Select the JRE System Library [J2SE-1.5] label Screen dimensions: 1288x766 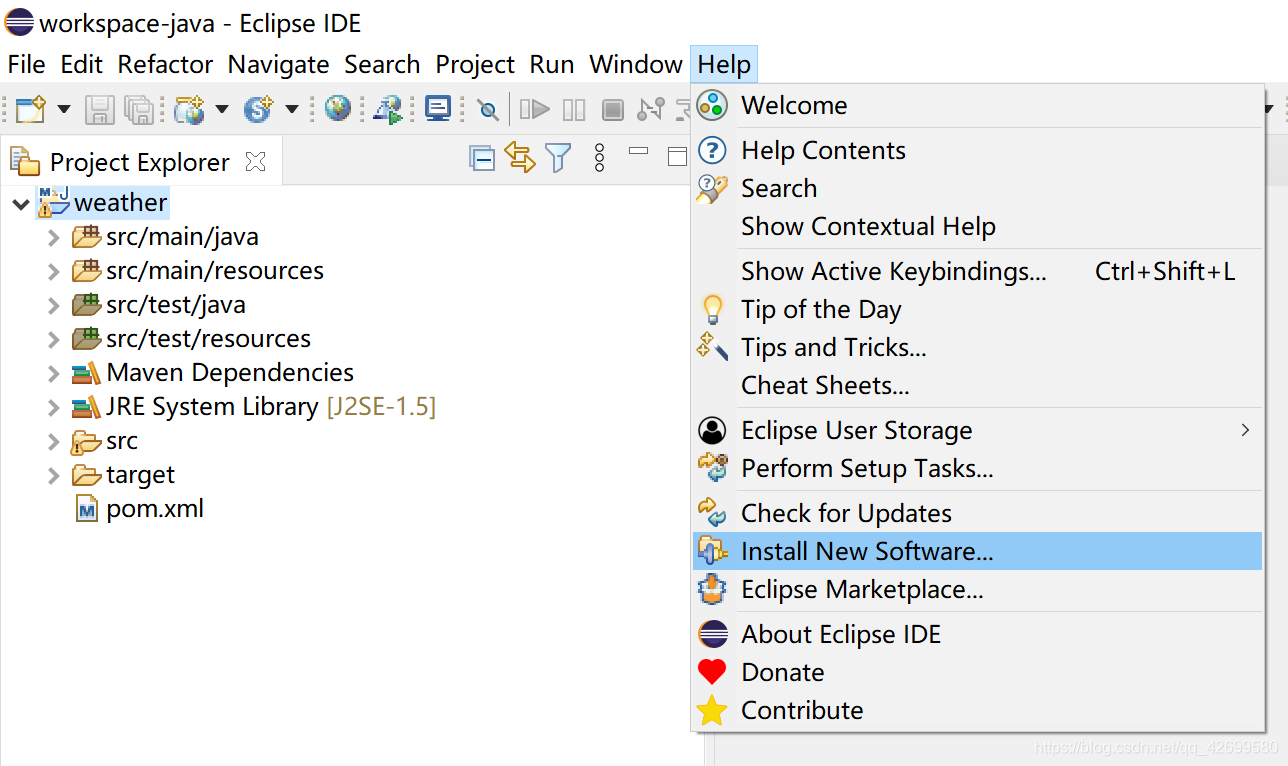271,407
